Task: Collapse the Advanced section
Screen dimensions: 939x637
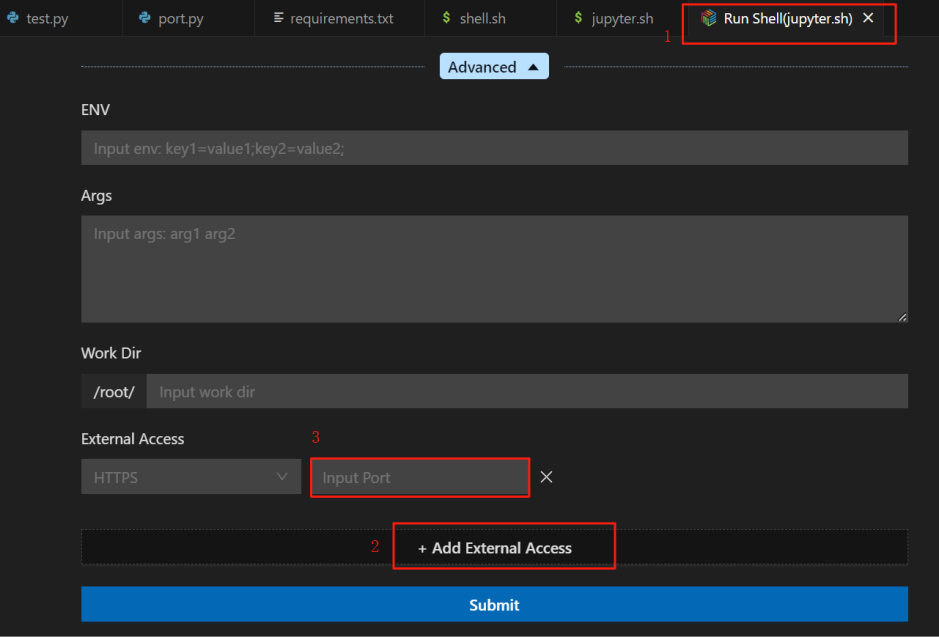Action: (494, 67)
